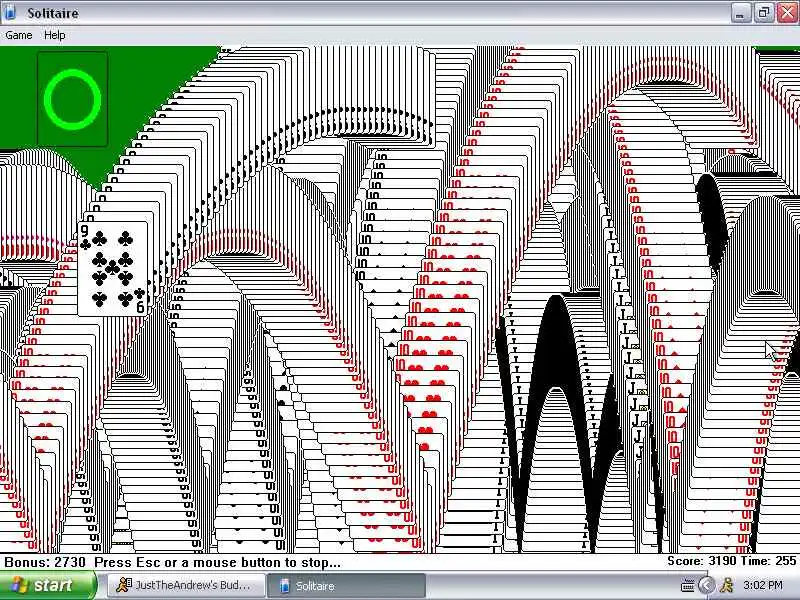Screen dimensions: 800x600
Task: Click the bouncing 9 of clubs card
Action: tap(113, 268)
